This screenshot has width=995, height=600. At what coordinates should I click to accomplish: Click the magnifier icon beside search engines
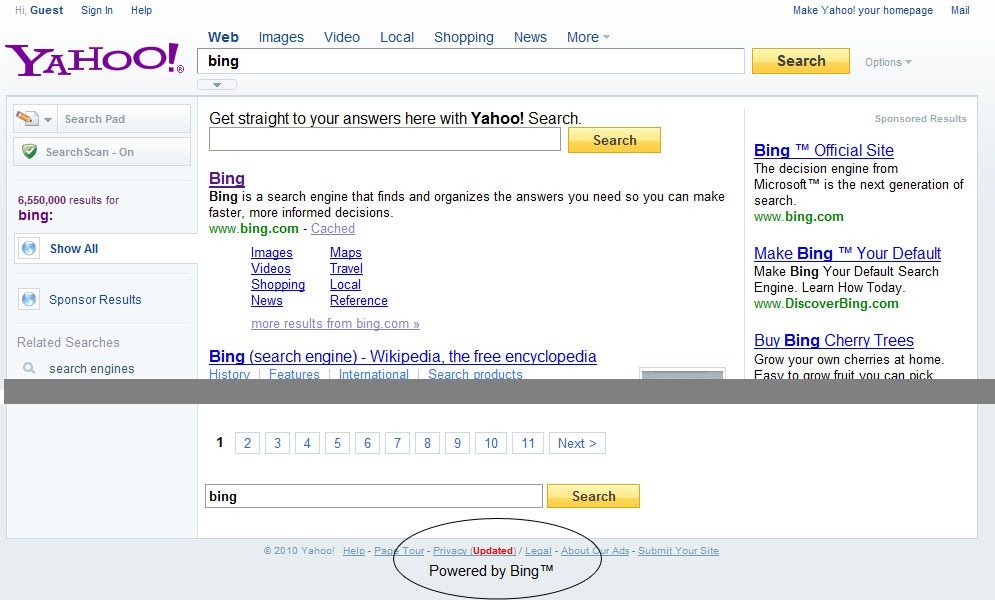pos(29,368)
